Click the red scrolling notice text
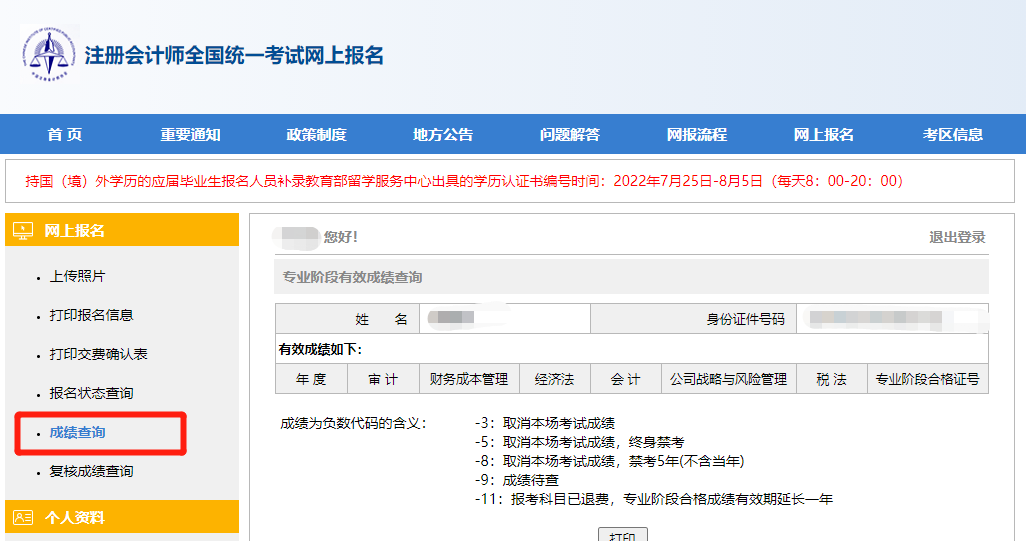This screenshot has height=541, width=1026. [464, 181]
